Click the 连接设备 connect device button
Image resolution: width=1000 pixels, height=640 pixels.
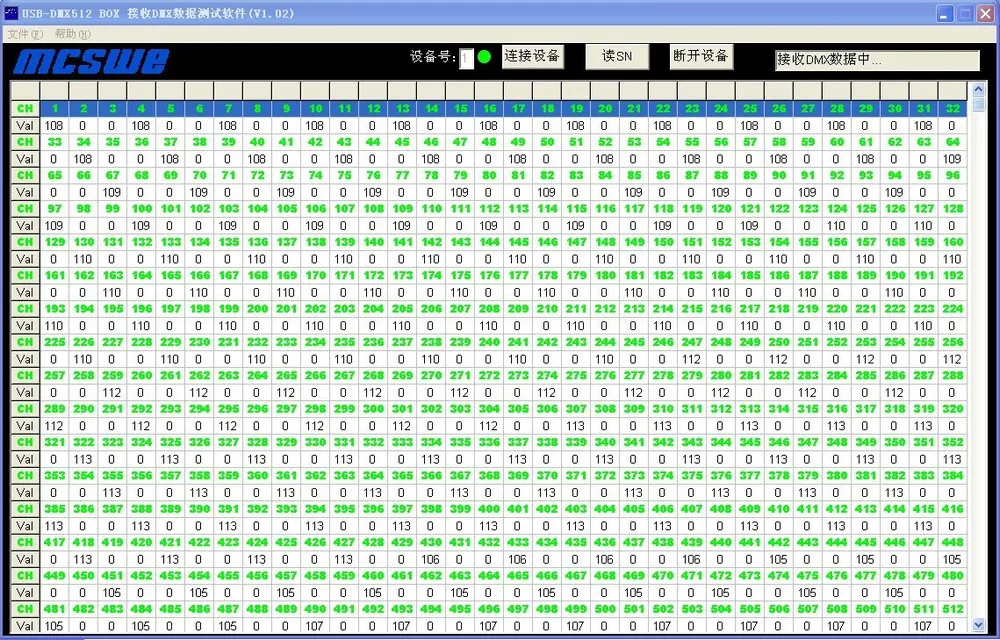532,56
